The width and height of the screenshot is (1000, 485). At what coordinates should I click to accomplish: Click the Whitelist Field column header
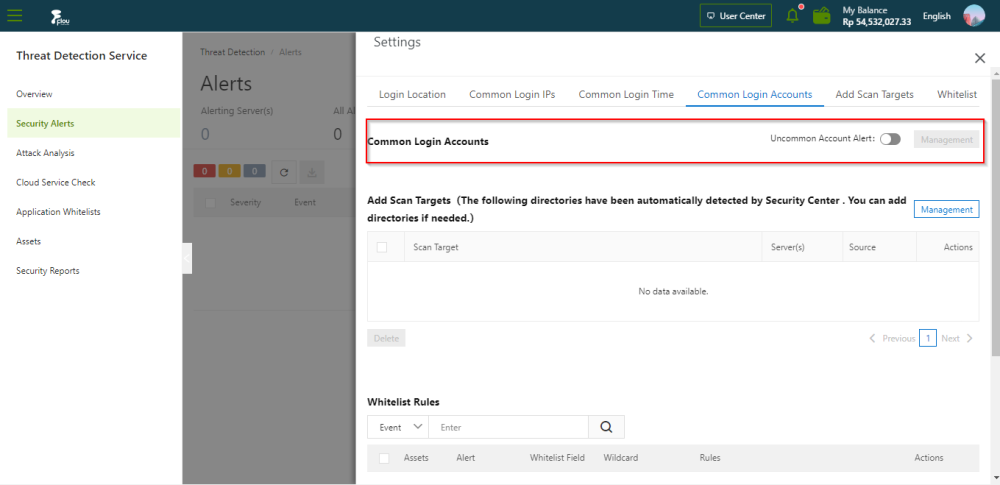tap(557, 458)
